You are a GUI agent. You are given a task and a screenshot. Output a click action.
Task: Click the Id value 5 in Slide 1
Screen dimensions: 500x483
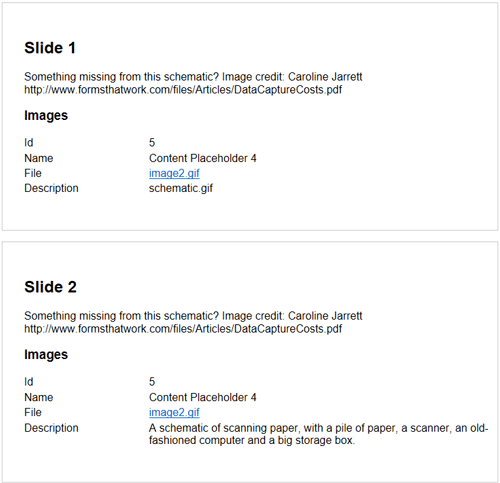coord(152,143)
